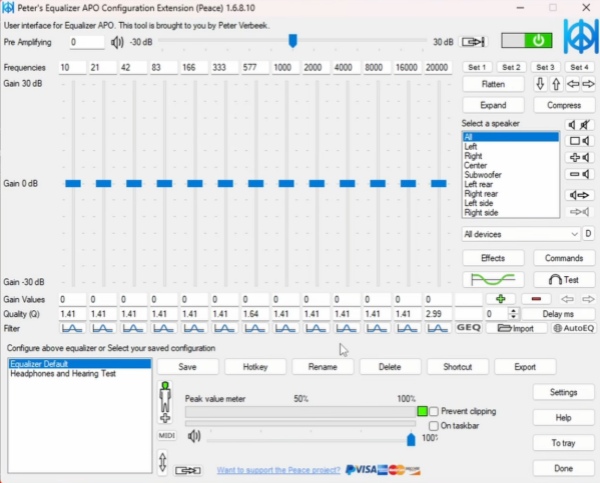
Task: Click the Delay ms stepper arrows
Action: pos(514,314)
